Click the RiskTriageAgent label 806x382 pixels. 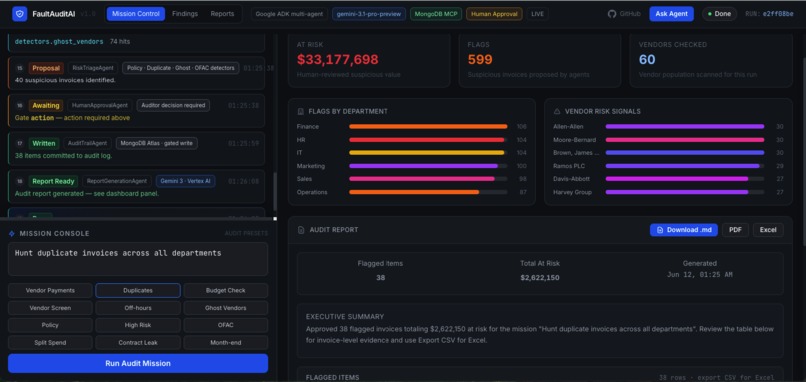[x=93, y=68]
